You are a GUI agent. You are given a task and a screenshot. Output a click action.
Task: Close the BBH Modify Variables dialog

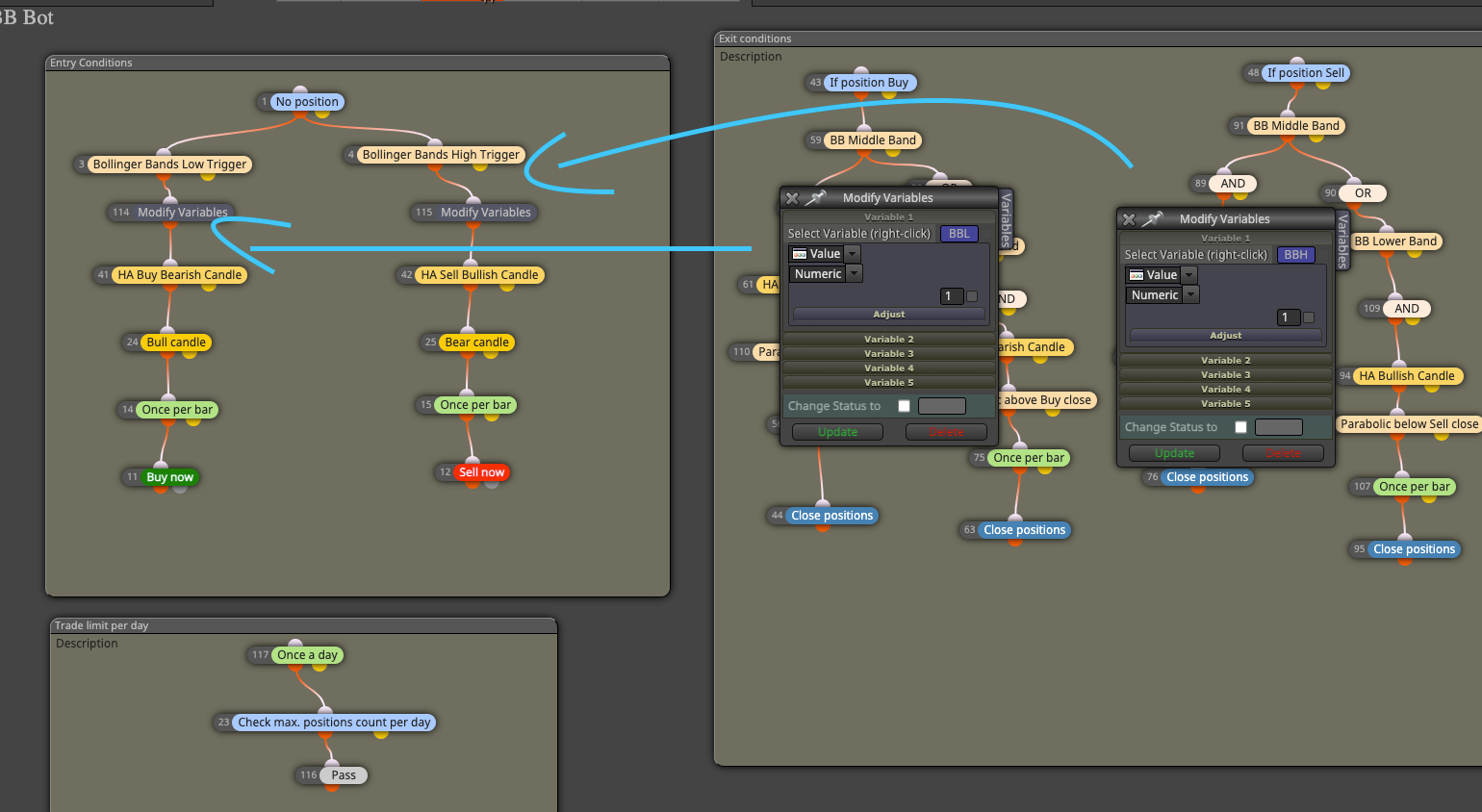click(1129, 219)
